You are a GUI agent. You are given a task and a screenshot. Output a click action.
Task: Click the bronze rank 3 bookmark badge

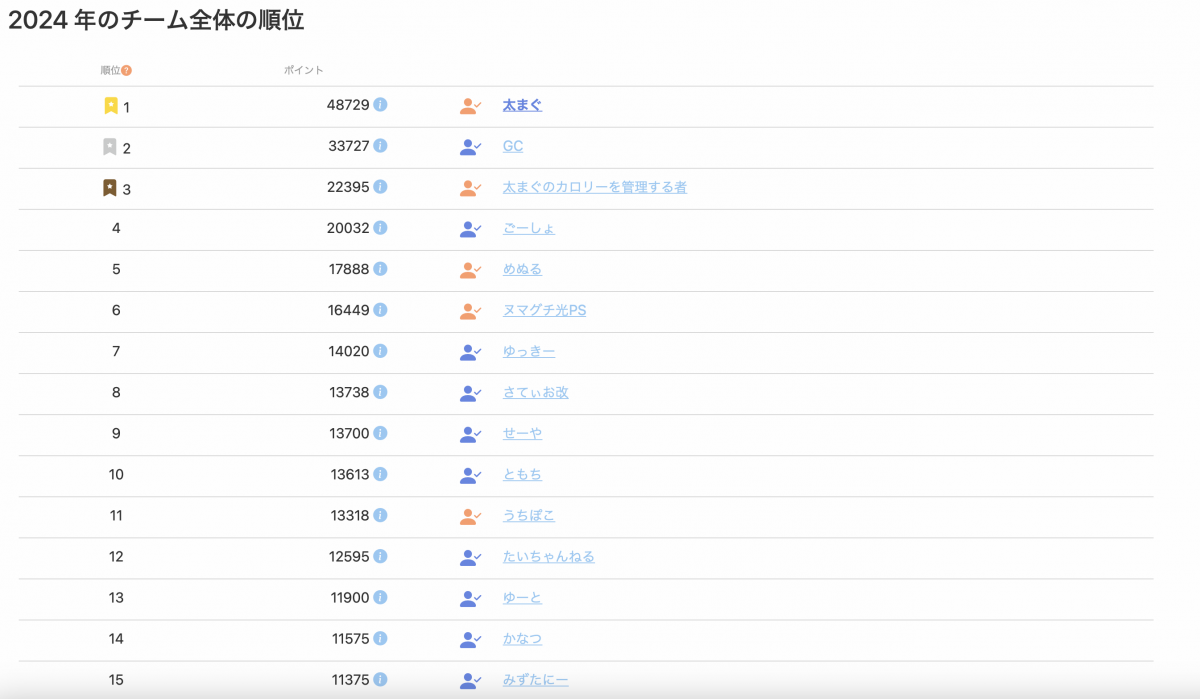[110, 188]
